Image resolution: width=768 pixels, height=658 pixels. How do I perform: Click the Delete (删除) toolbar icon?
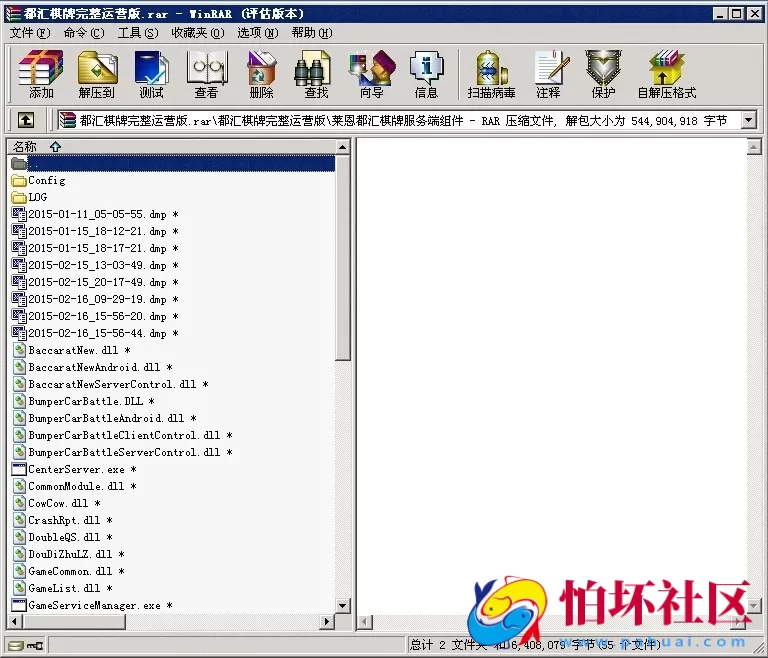pyautogui.click(x=261, y=75)
